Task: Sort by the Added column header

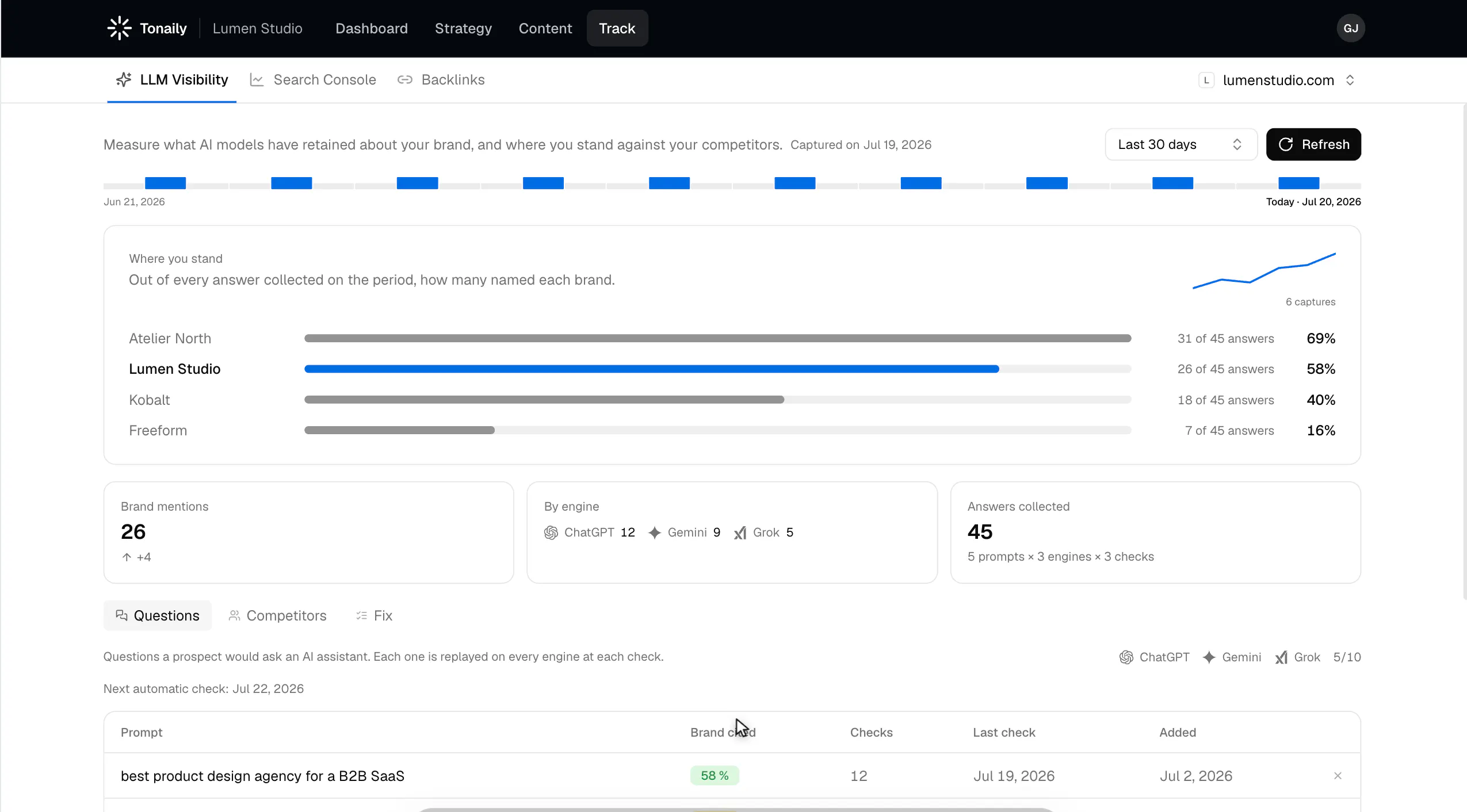Action: 1178,732
